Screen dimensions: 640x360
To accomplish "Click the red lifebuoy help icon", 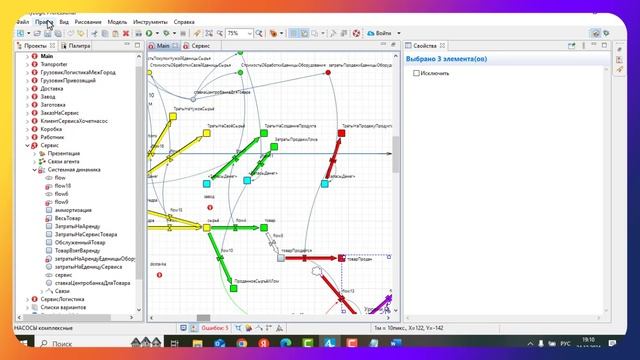I will click(356, 33).
